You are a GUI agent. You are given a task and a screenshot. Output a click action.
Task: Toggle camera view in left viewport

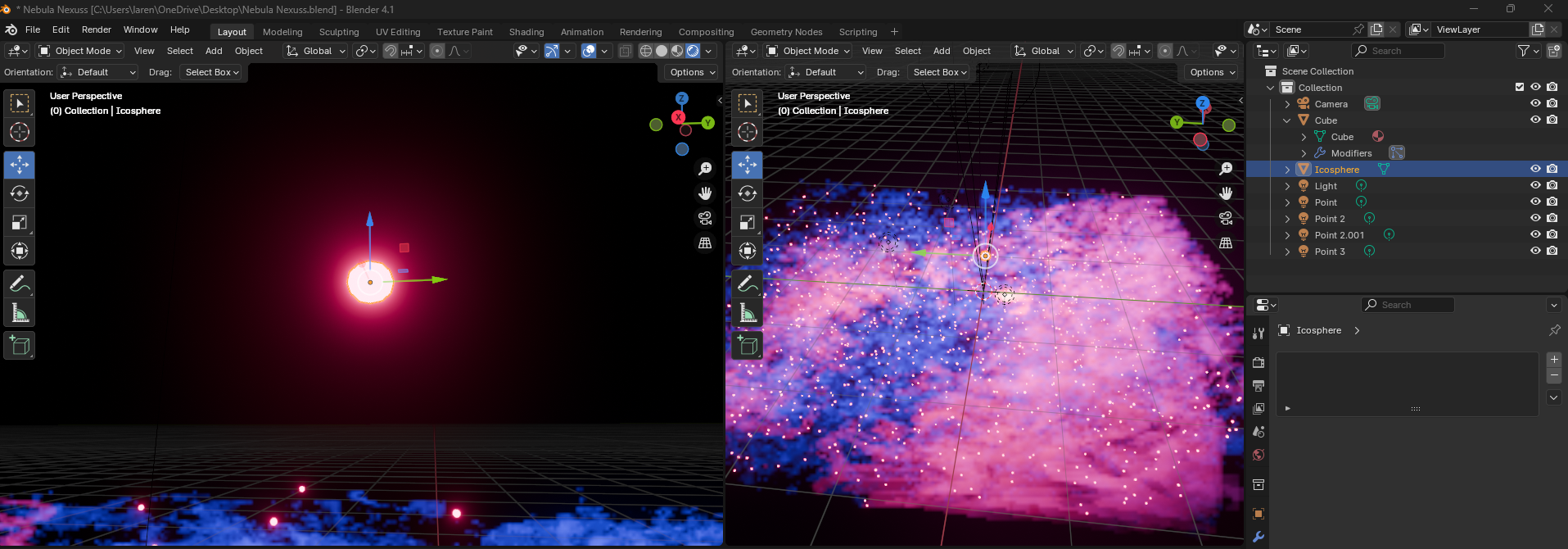point(705,218)
